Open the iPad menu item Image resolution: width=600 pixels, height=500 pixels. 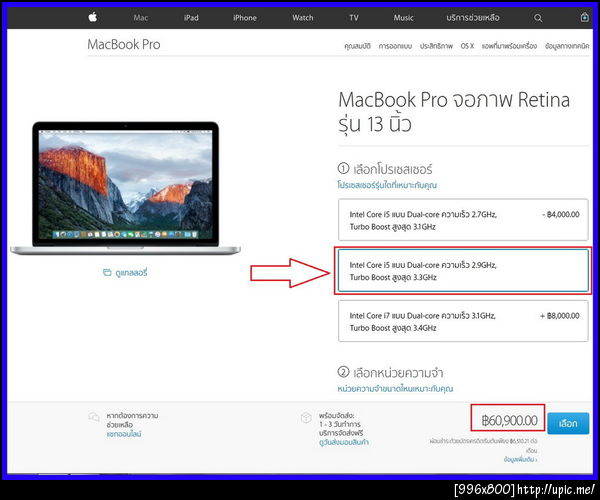[x=191, y=18]
